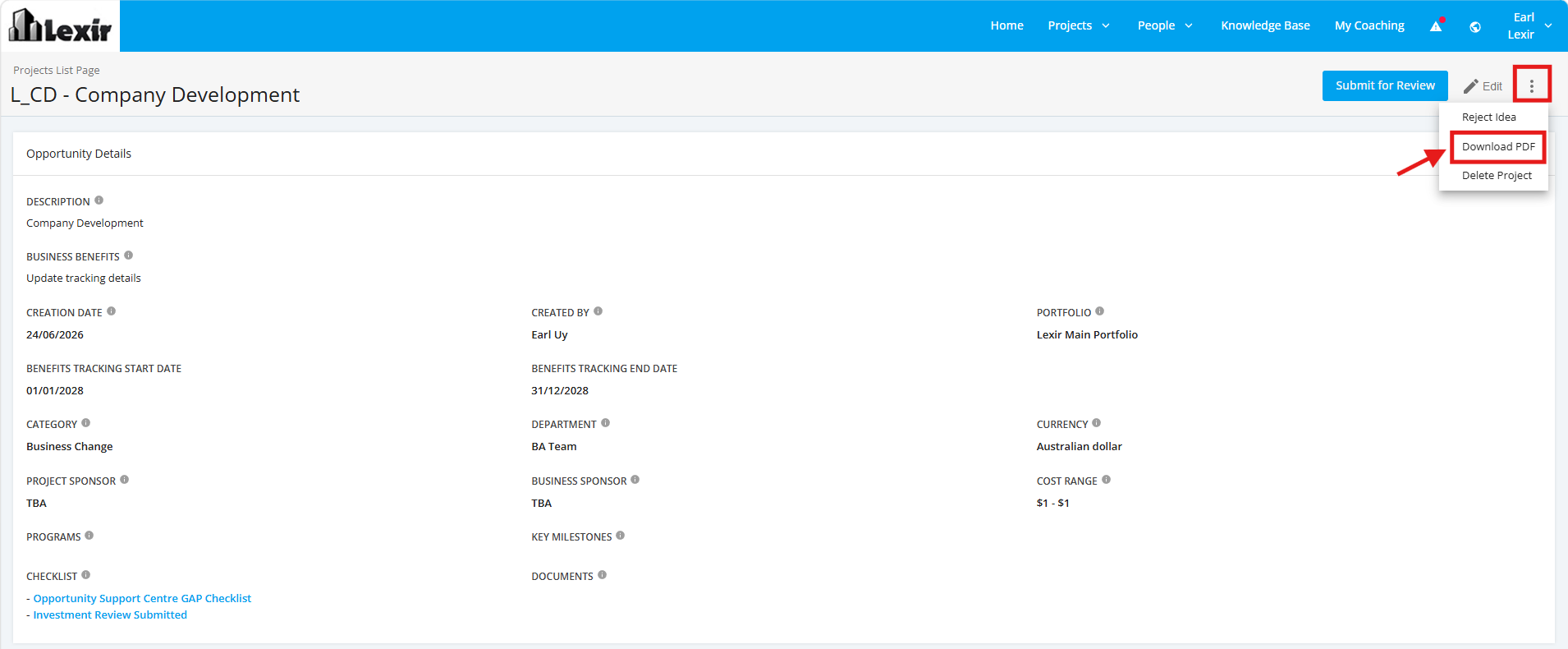Viewport: 1568px width, 649px height.
Task: Click info icon next to BUSINESS SPONSOR
Action: click(635, 480)
